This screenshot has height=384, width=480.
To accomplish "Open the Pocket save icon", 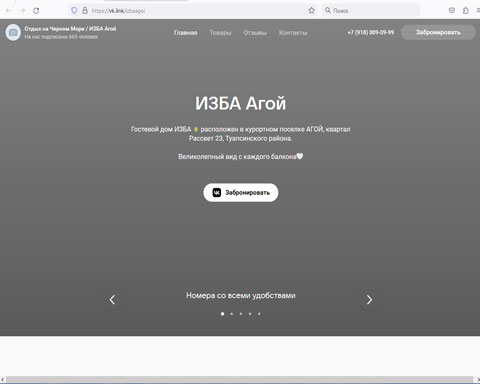I will coord(452,10).
